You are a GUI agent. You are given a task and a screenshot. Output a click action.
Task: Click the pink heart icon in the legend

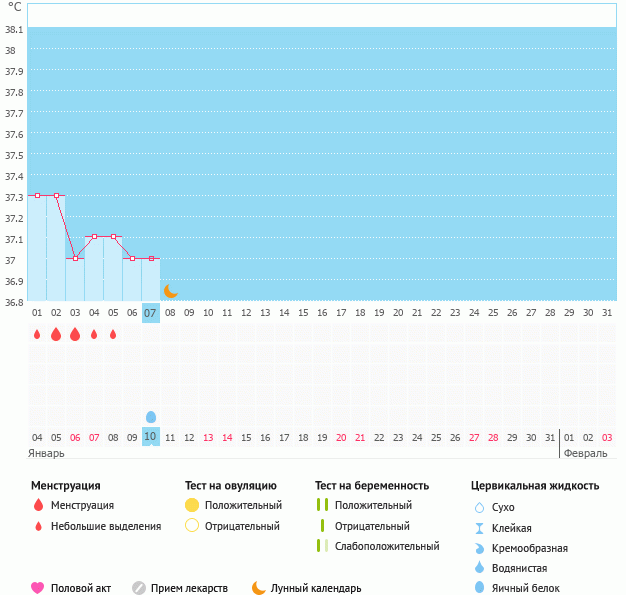[x=38, y=588]
